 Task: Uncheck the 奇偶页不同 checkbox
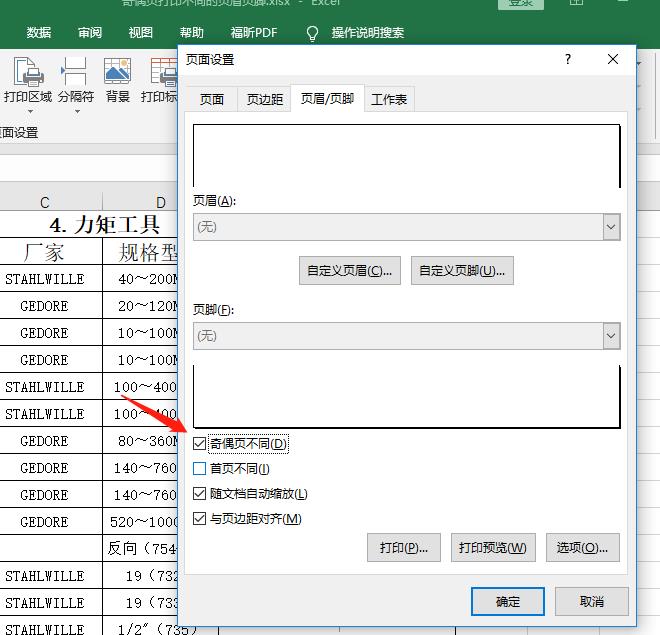click(x=200, y=443)
